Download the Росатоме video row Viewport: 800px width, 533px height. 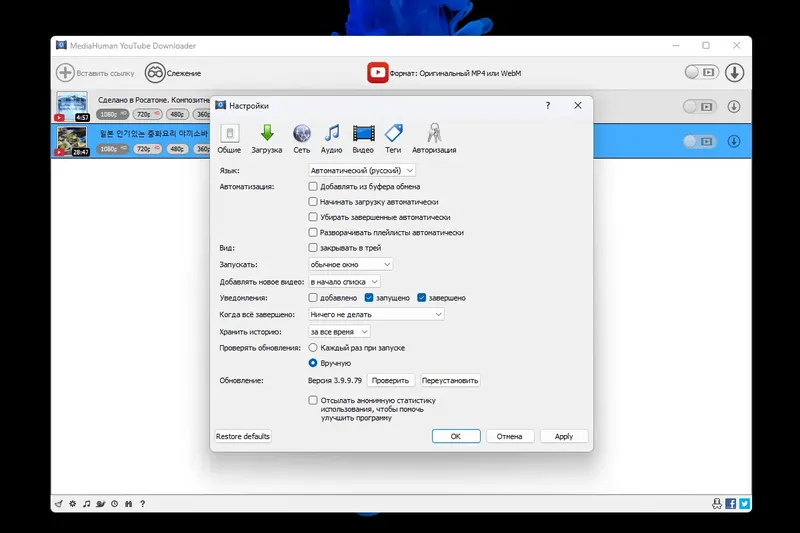tap(734, 107)
